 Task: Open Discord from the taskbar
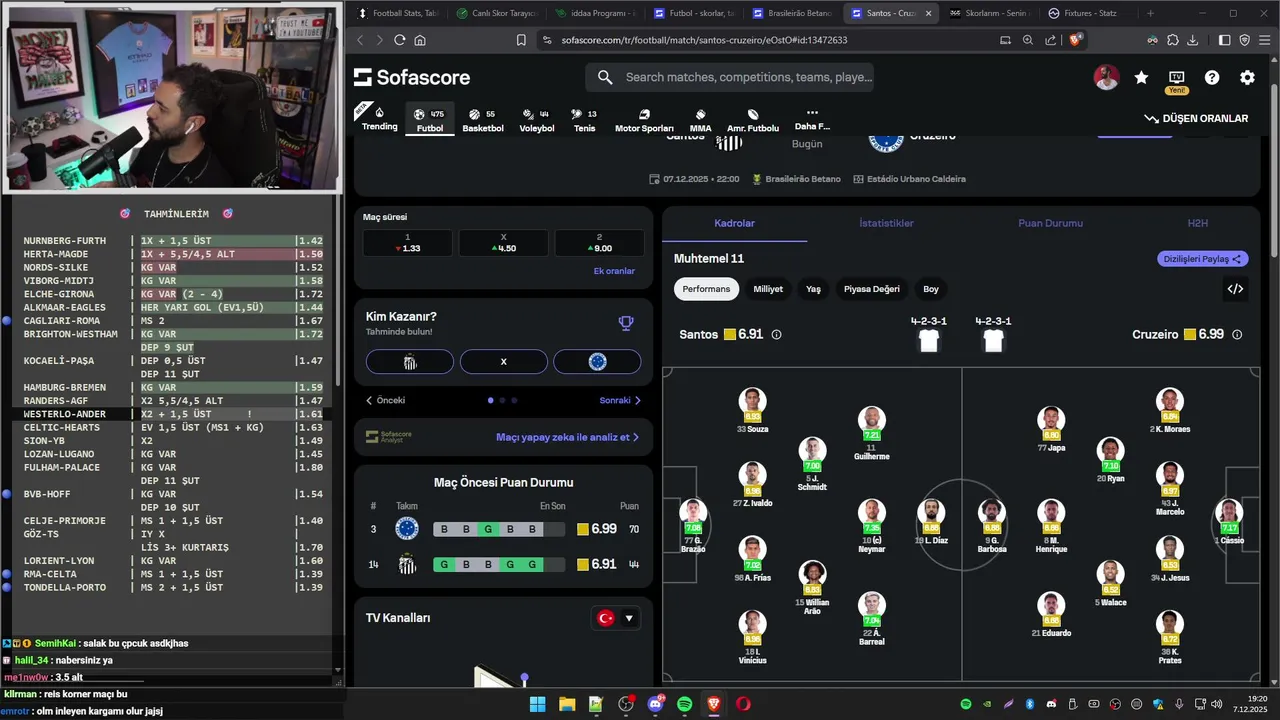(655, 704)
